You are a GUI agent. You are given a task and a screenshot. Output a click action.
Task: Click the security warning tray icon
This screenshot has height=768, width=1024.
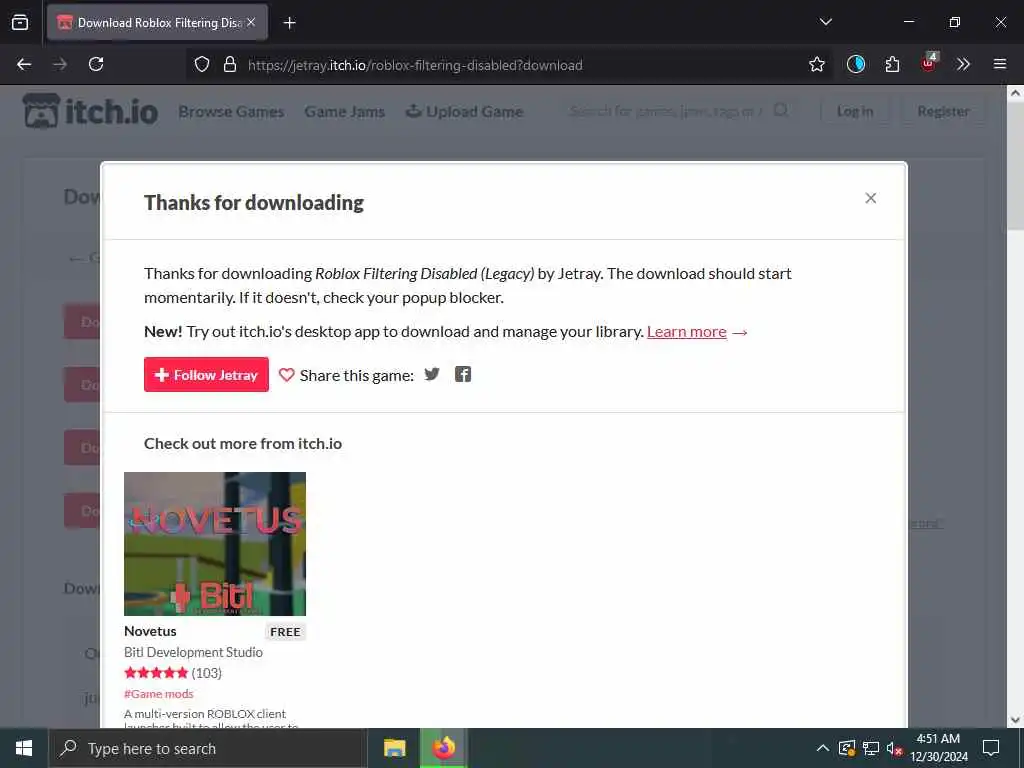point(846,748)
